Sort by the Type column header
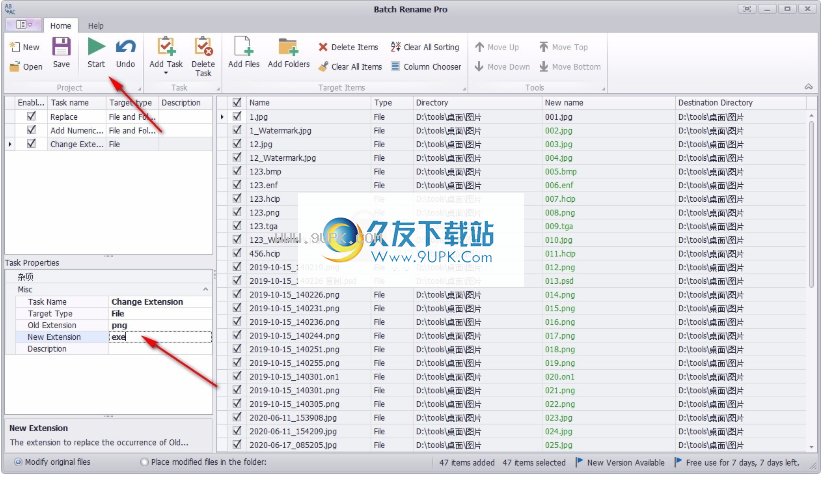 coord(392,103)
